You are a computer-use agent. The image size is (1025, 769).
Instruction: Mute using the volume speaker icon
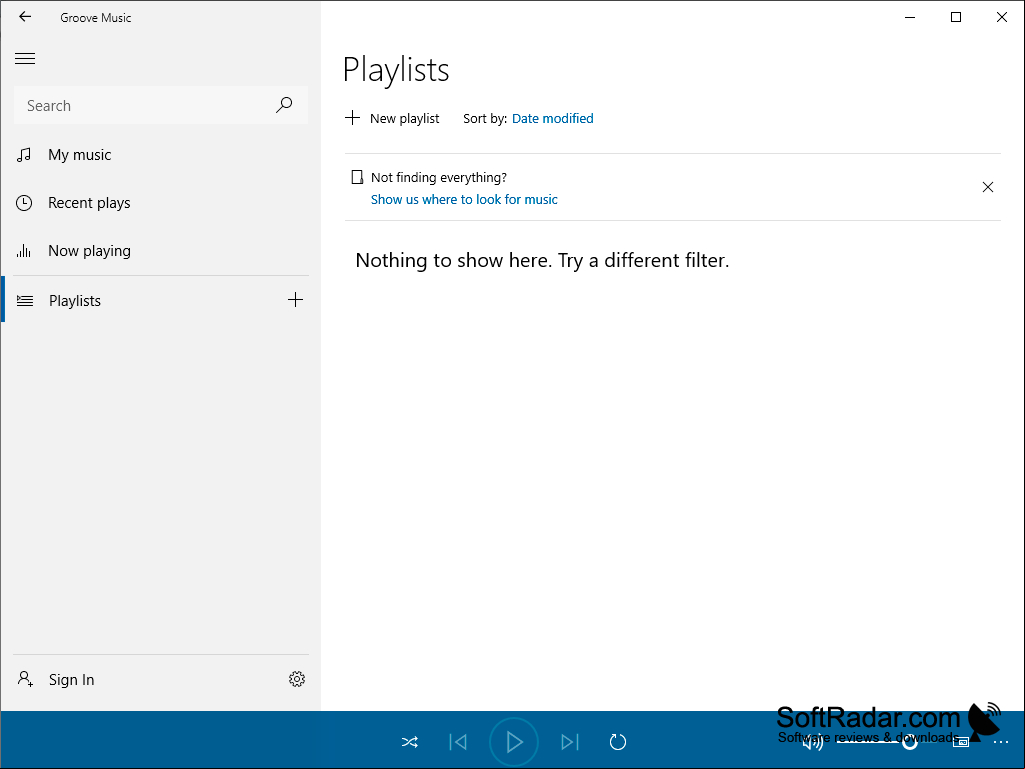tap(813, 742)
